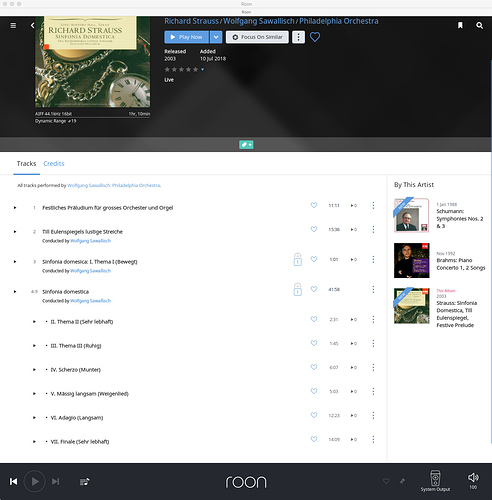492x500 pixels.
Task: Click Play Now button
Action: pyautogui.click(x=187, y=37)
